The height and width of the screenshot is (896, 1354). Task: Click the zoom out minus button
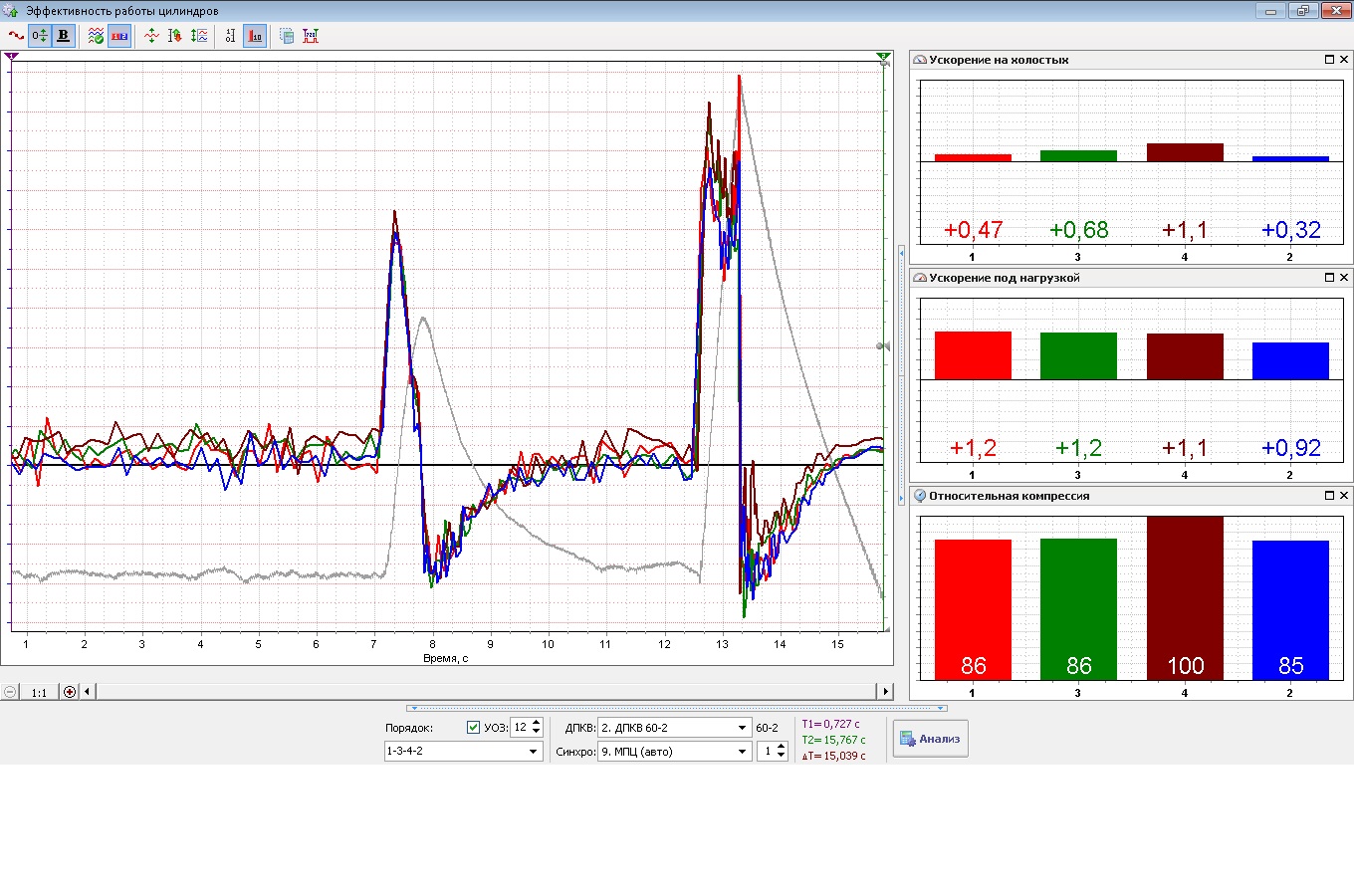pyautogui.click(x=10, y=692)
